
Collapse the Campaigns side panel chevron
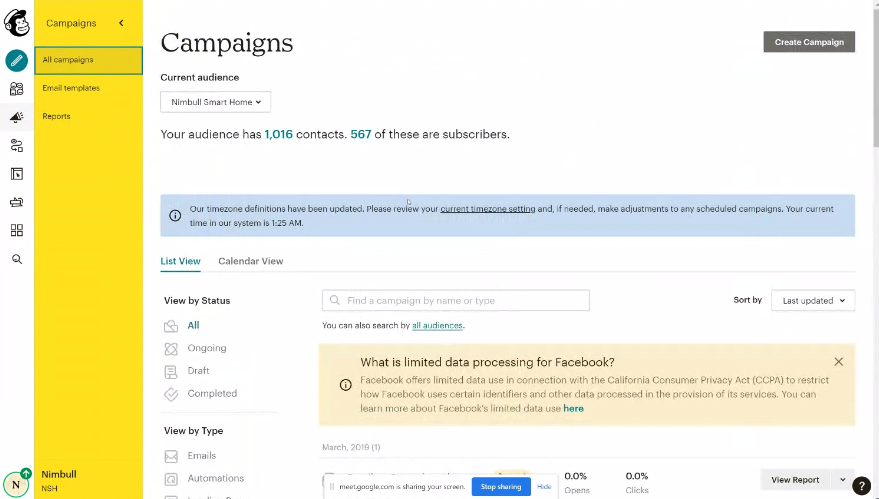click(121, 23)
